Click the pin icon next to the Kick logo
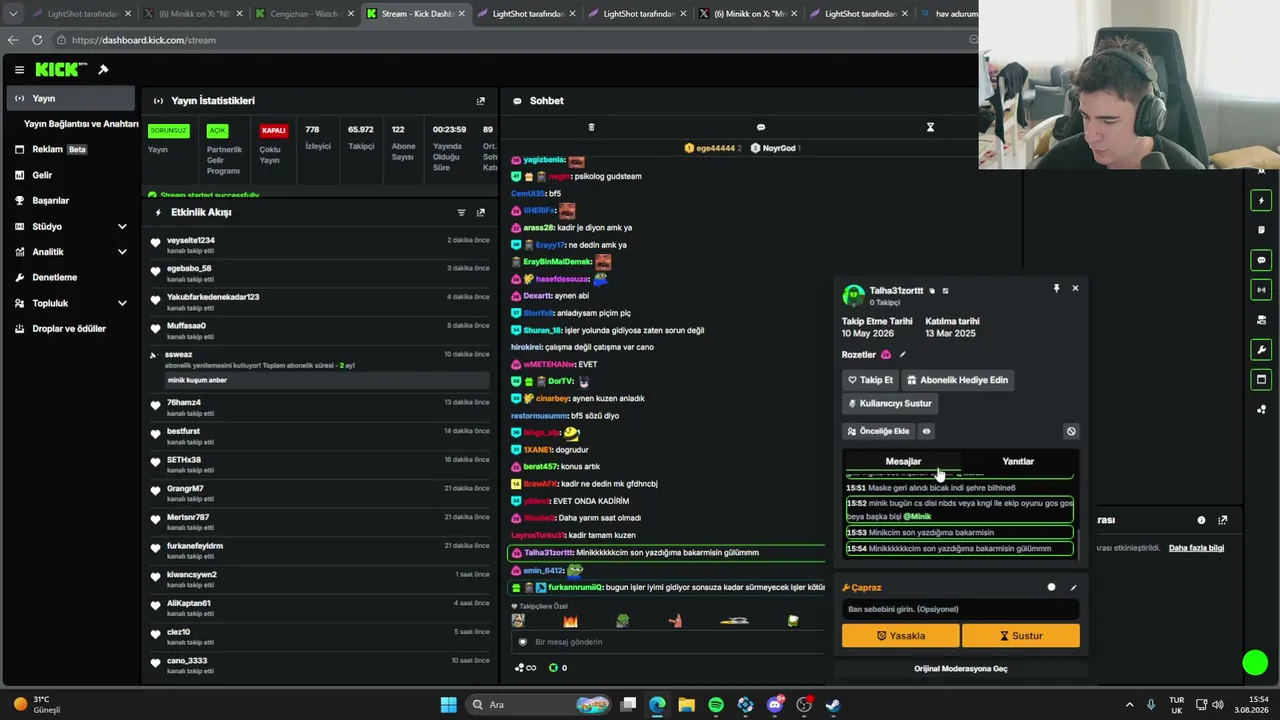1280x720 pixels. pyautogui.click(x=103, y=69)
